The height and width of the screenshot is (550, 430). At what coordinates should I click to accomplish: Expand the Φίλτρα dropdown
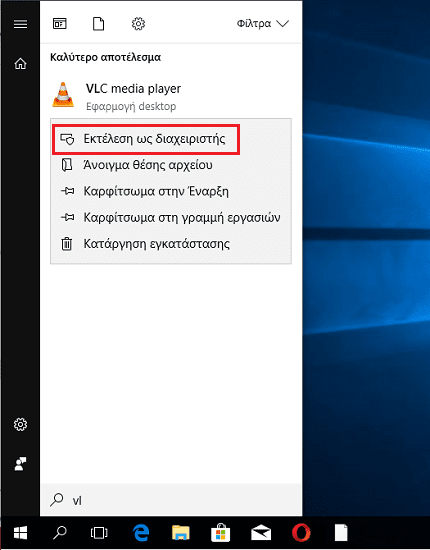[263, 24]
